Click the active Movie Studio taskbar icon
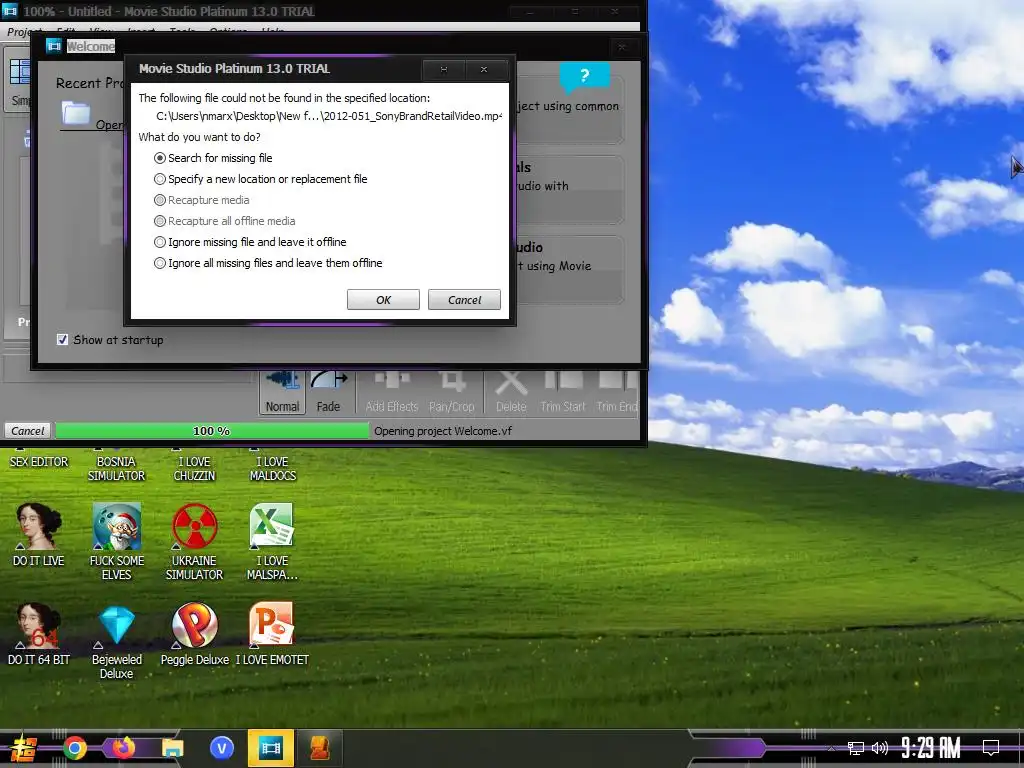 pos(270,748)
